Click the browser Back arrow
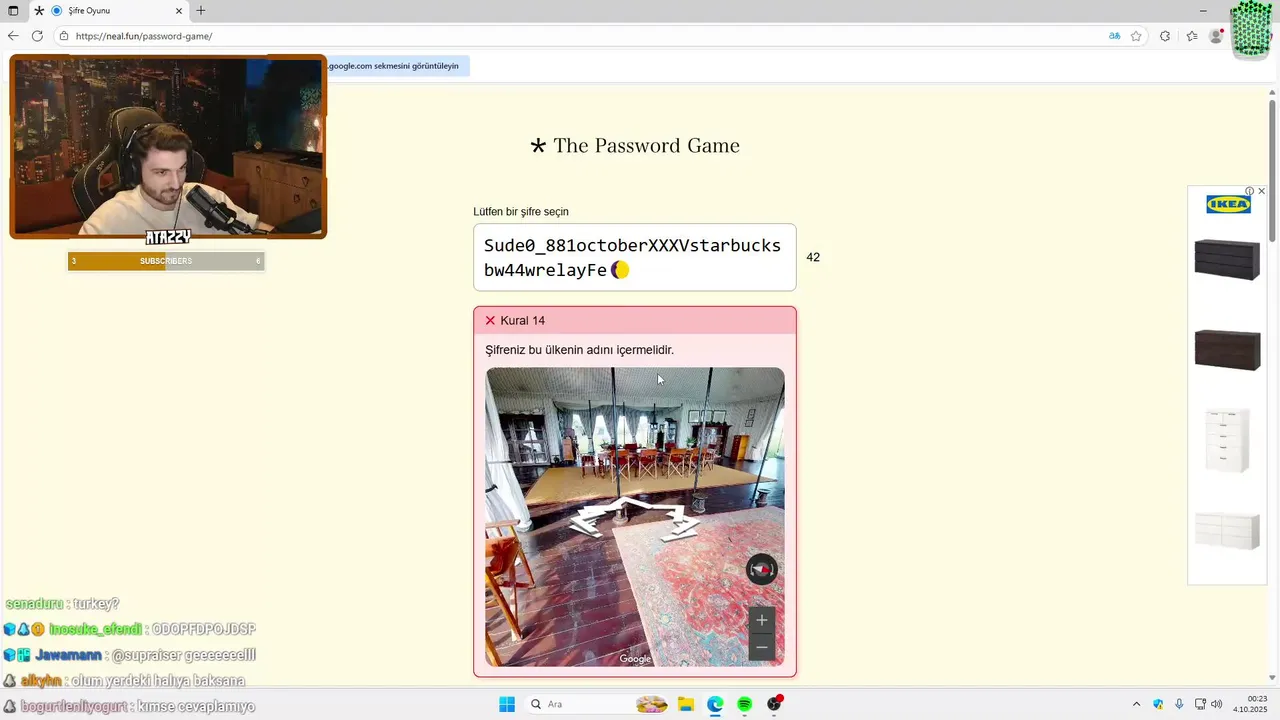Viewport: 1280px width, 720px height. pos(13,36)
